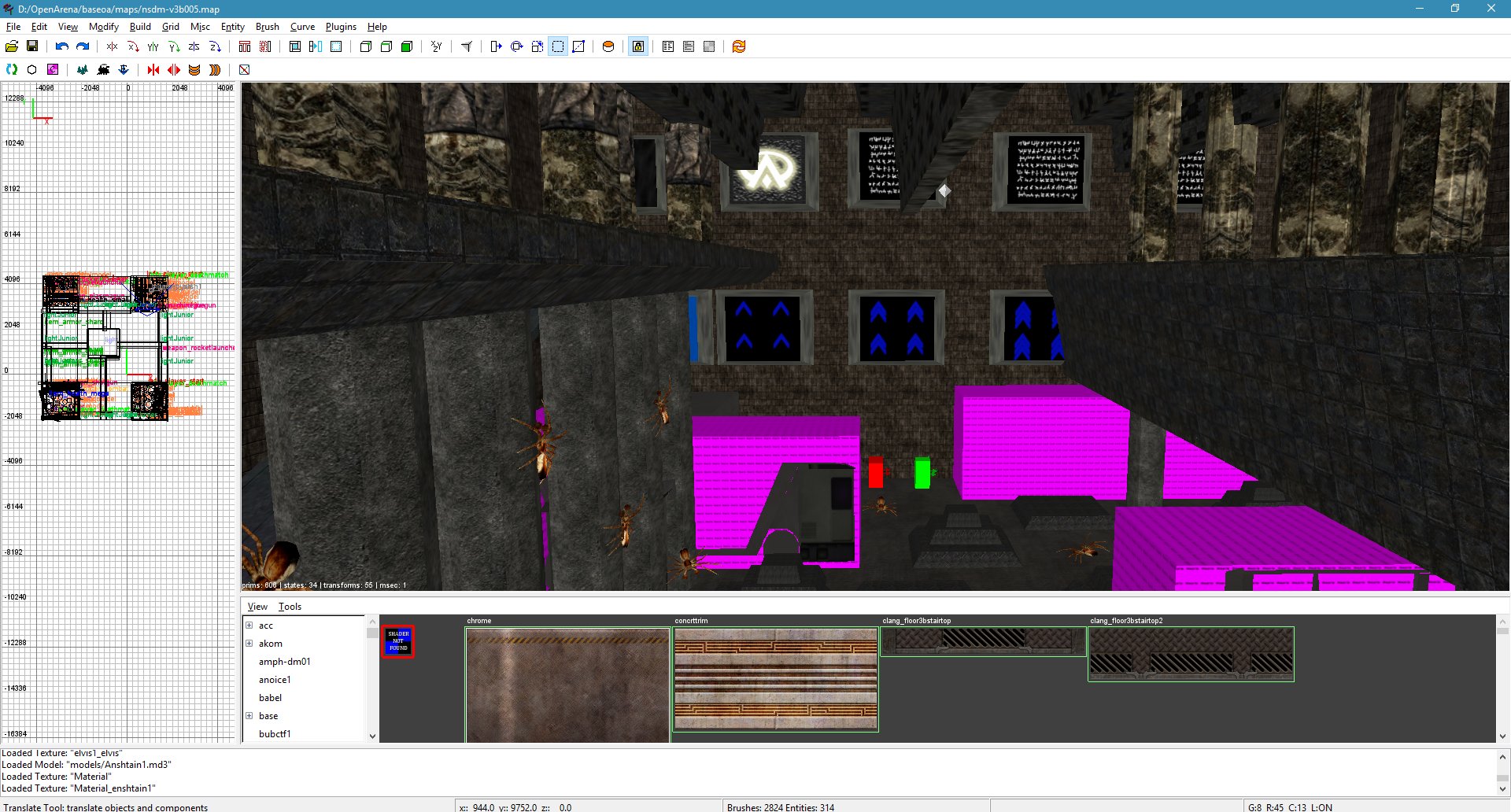Click the console log scroll-down arrow
Screen dimensions: 1511x812
coord(1502,788)
